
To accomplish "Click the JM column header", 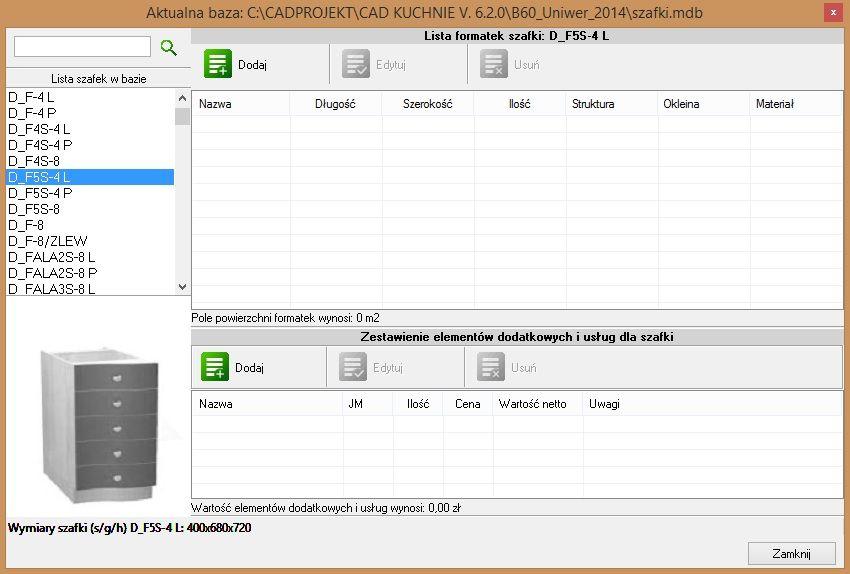I will point(368,404).
